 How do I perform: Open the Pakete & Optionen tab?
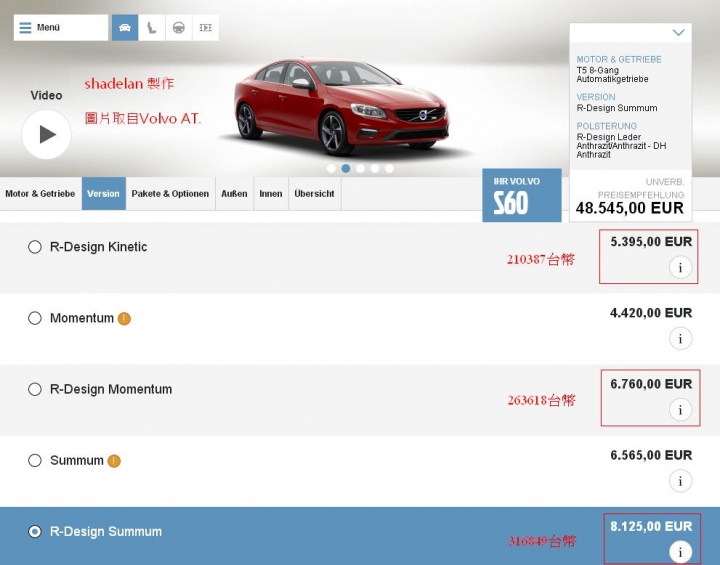pos(170,193)
